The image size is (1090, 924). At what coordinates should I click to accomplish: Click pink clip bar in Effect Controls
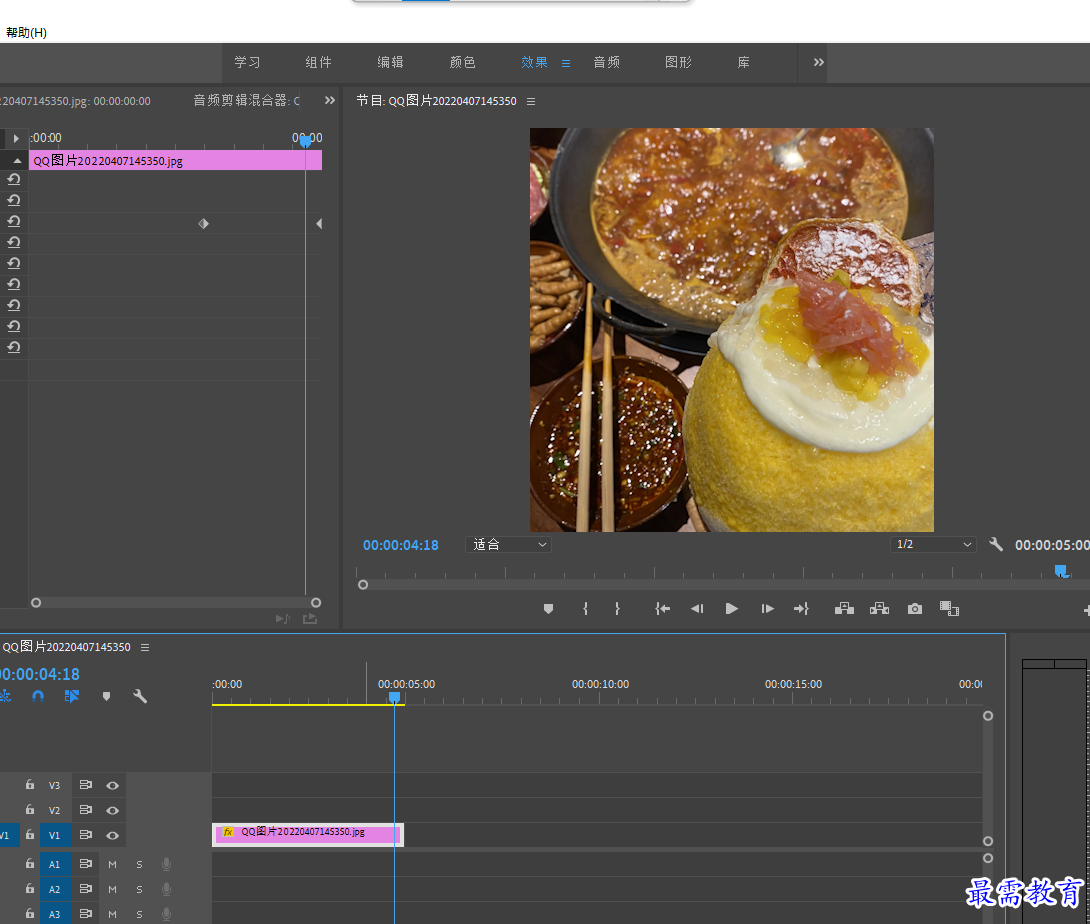click(175, 161)
